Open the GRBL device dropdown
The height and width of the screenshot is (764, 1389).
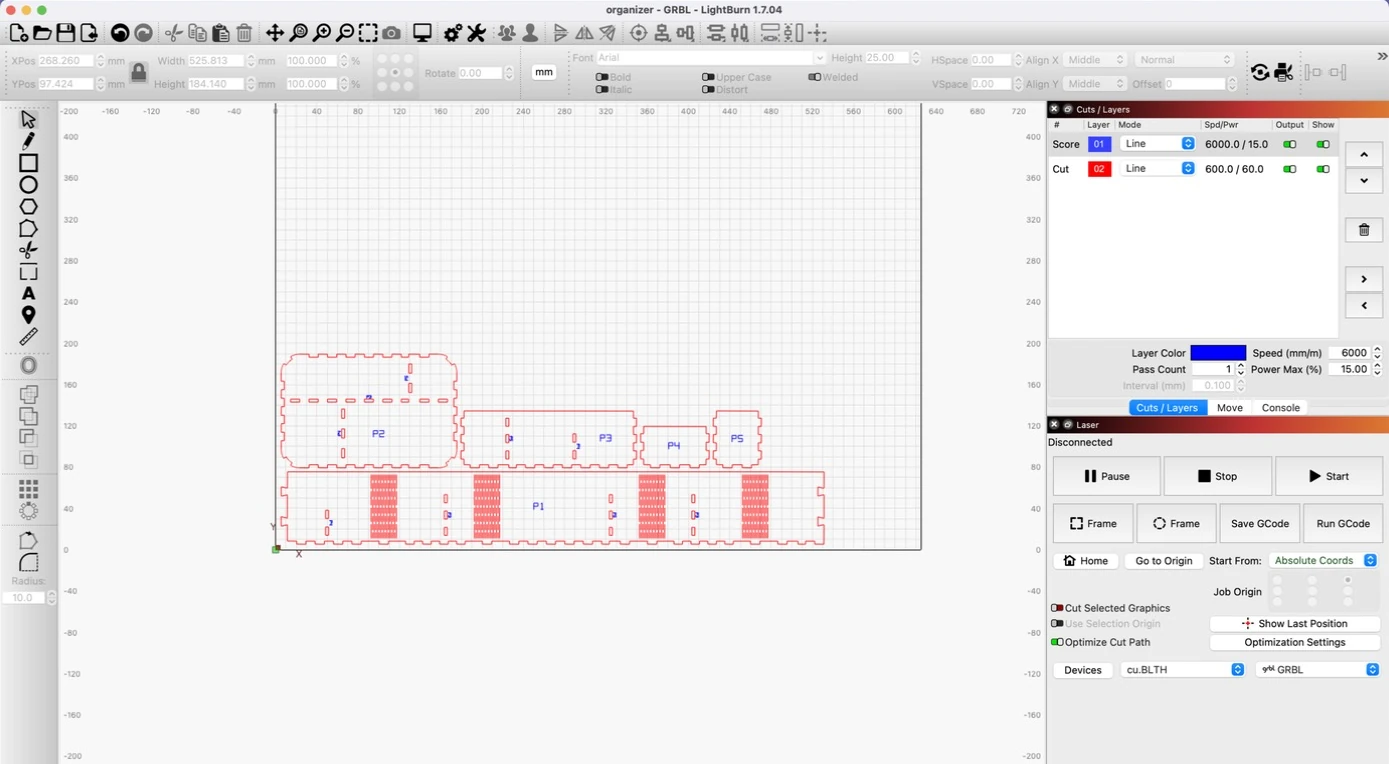tap(1317, 670)
